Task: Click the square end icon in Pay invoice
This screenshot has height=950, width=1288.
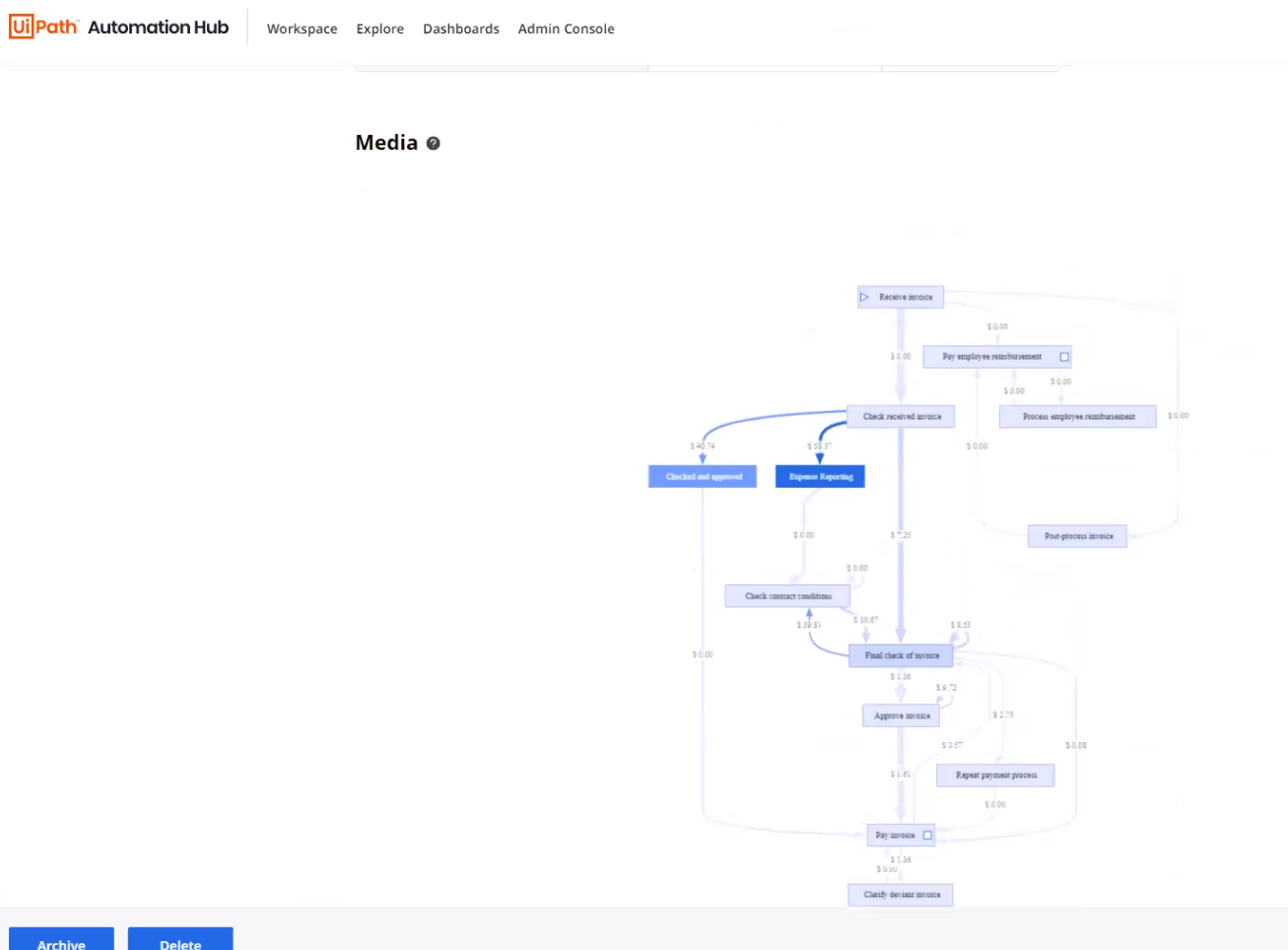Action: tap(927, 836)
